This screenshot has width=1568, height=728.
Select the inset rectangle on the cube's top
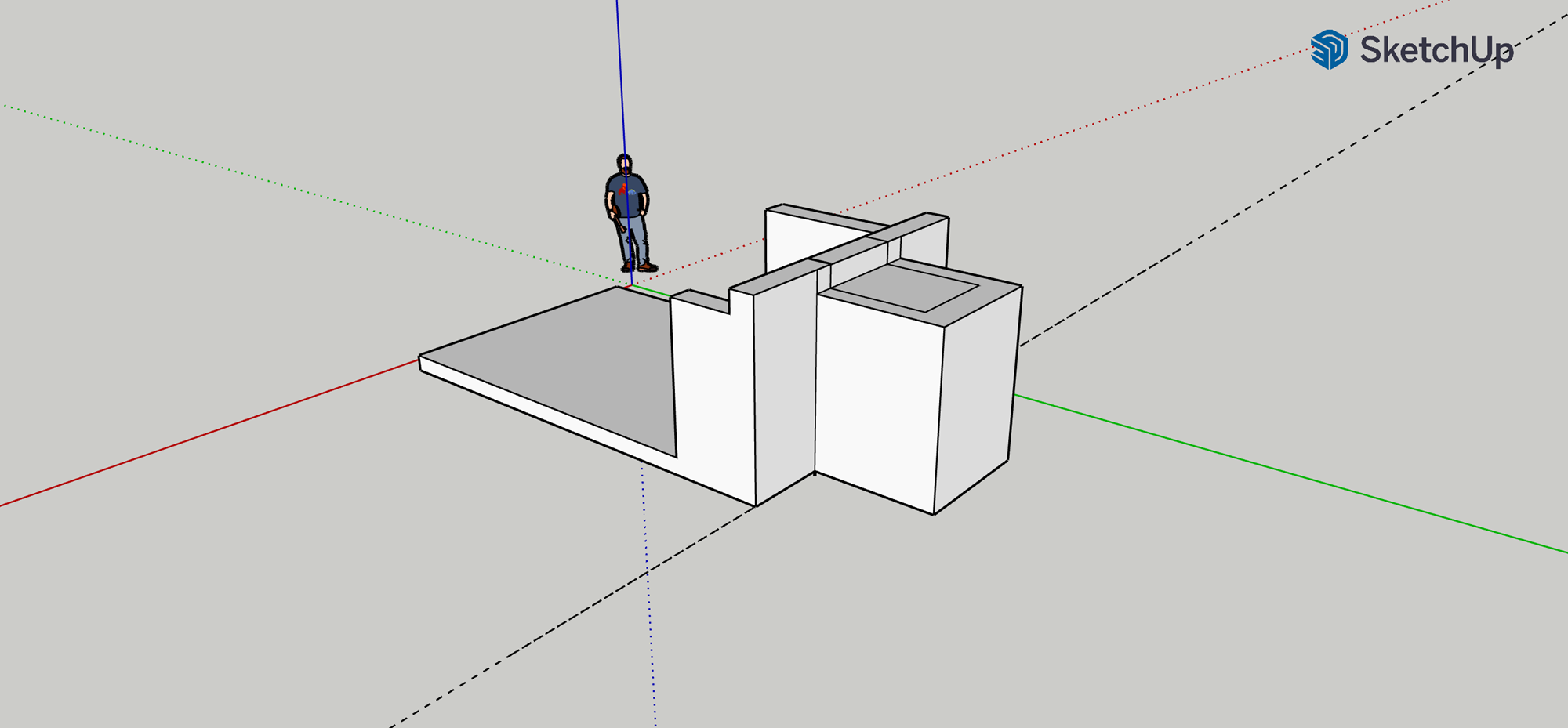pyautogui.click(x=909, y=286)
